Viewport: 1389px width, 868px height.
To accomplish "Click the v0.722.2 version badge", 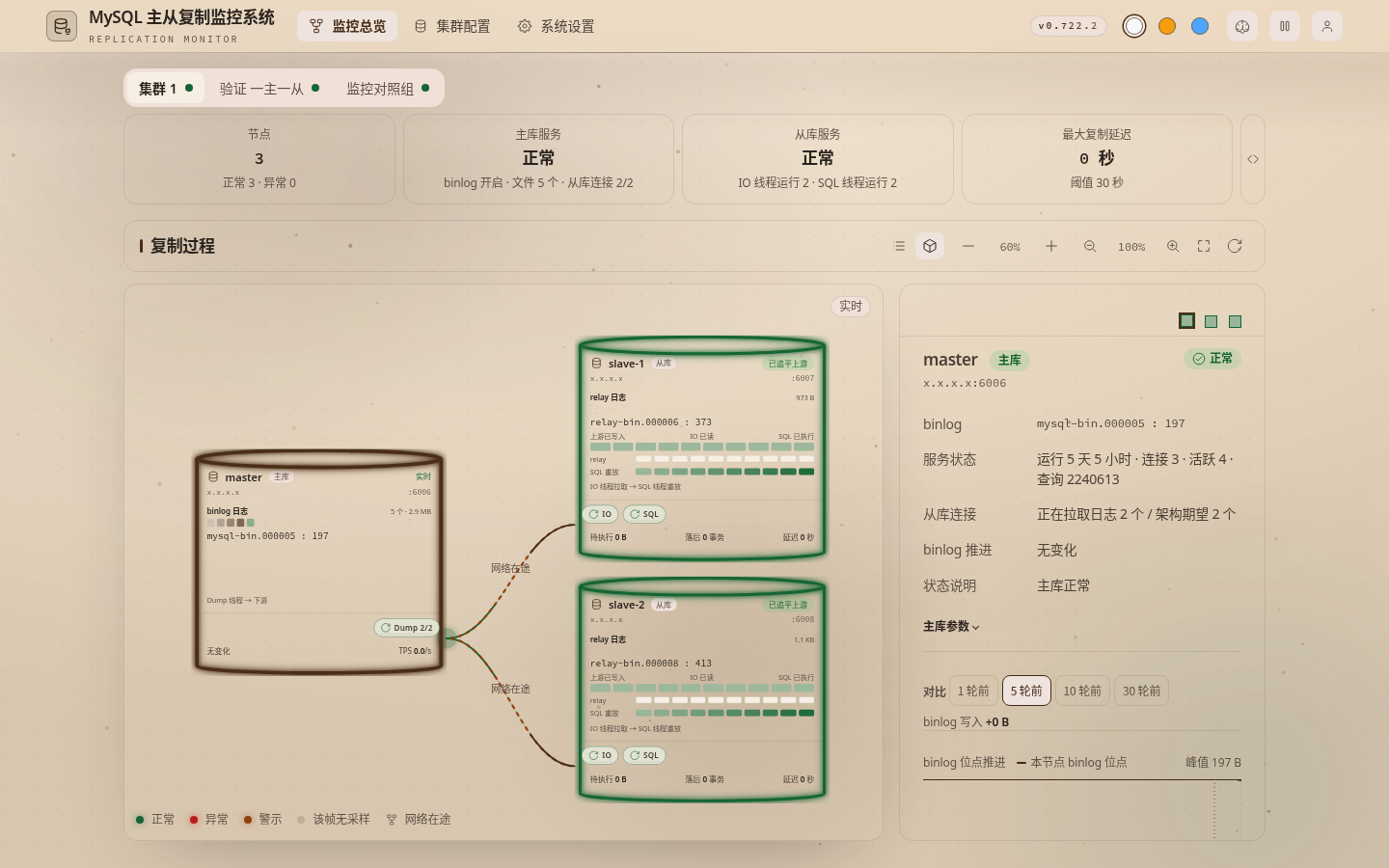I will coord(1068,26).
